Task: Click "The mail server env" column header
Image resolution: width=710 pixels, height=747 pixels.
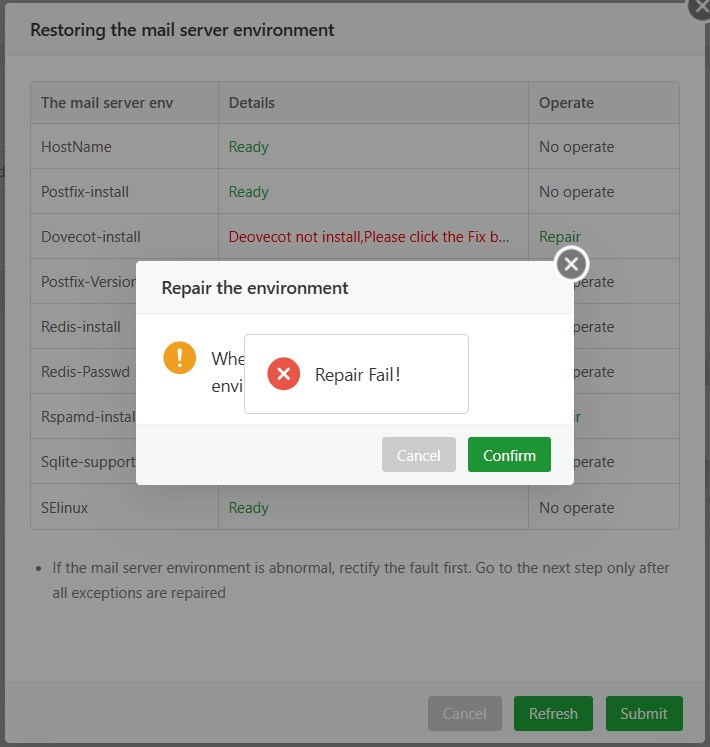Action: point(107,103)
